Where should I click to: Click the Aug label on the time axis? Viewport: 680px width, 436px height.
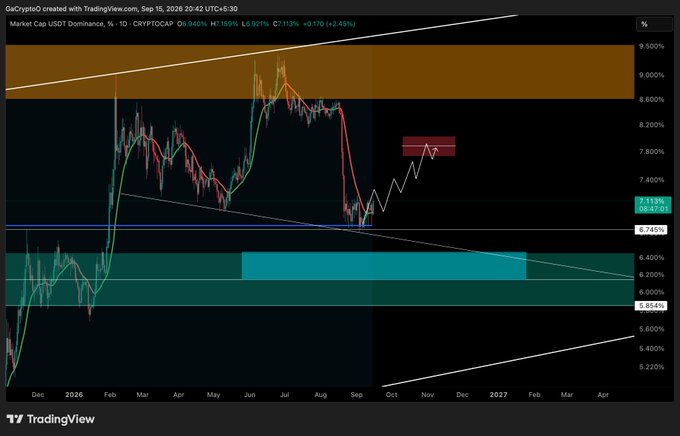pos(320,395)
